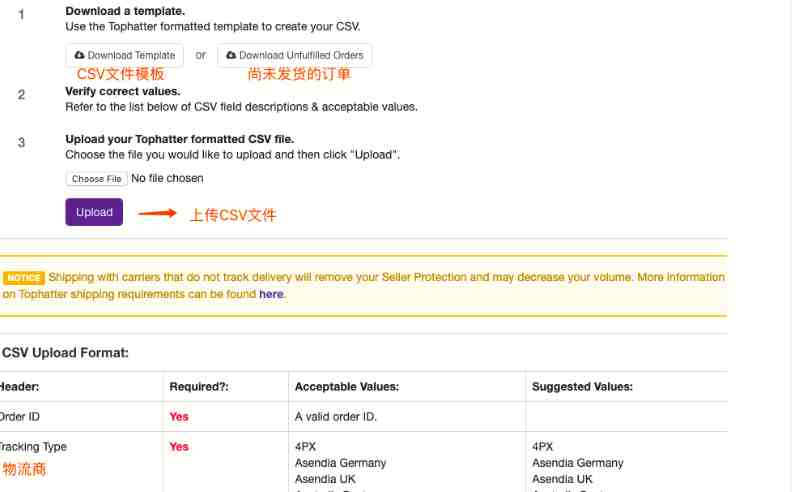Open the Choose File picker
Image resolution: width=792 pixels, height=492 pixels.
96,179
